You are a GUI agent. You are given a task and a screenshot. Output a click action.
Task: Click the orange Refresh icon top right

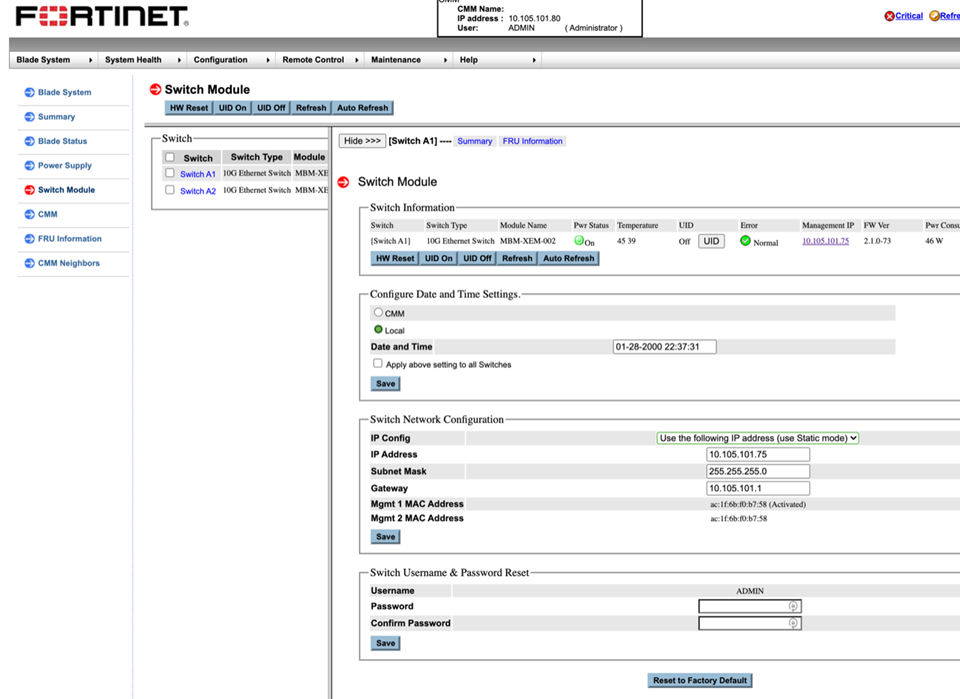click(x=936, y=14)
